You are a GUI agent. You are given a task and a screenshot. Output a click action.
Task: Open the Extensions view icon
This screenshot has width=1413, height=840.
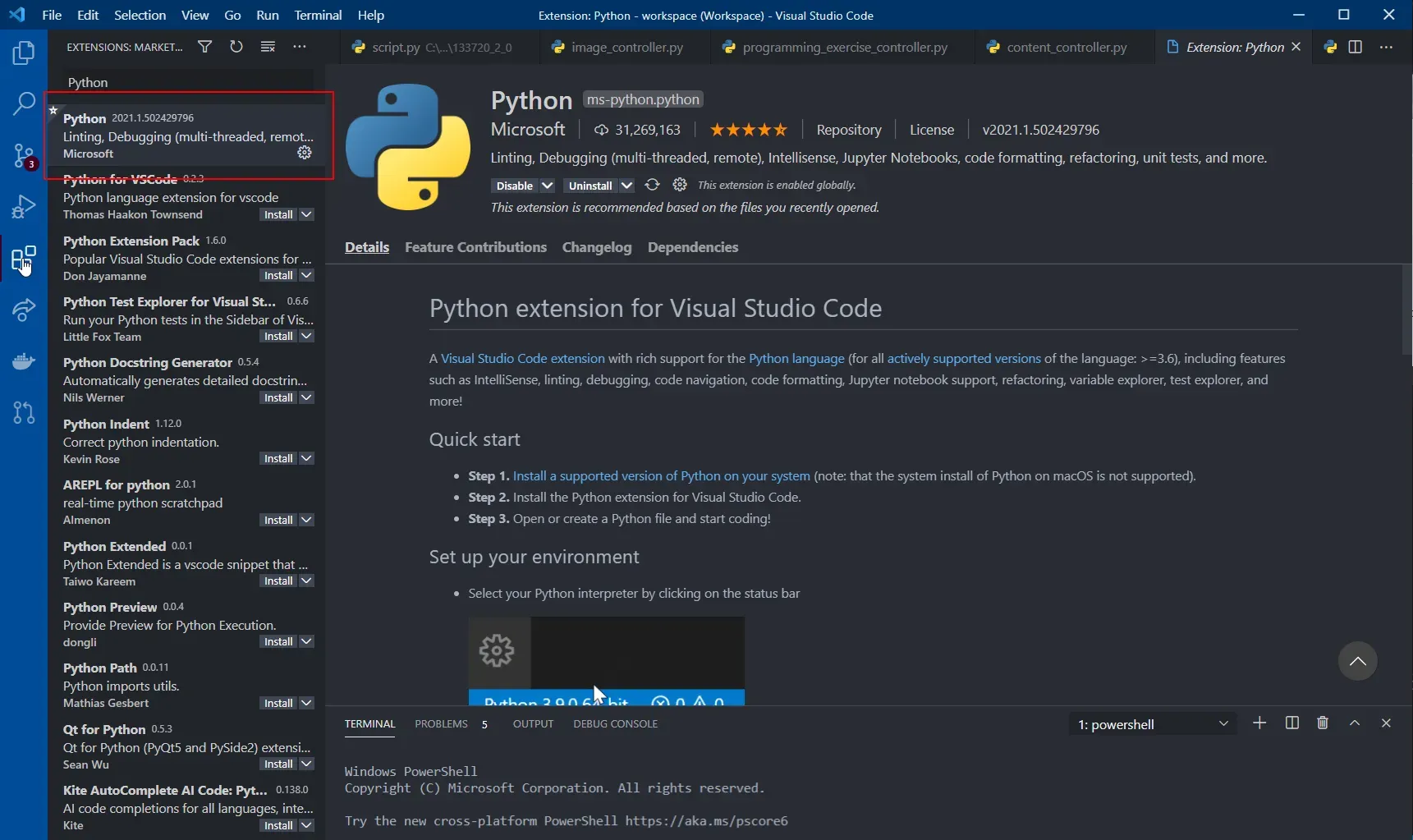[x=24, y=258]
